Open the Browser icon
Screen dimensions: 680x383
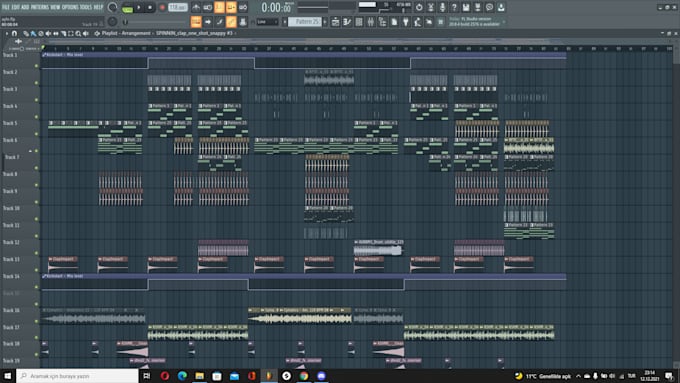point(382,22)
